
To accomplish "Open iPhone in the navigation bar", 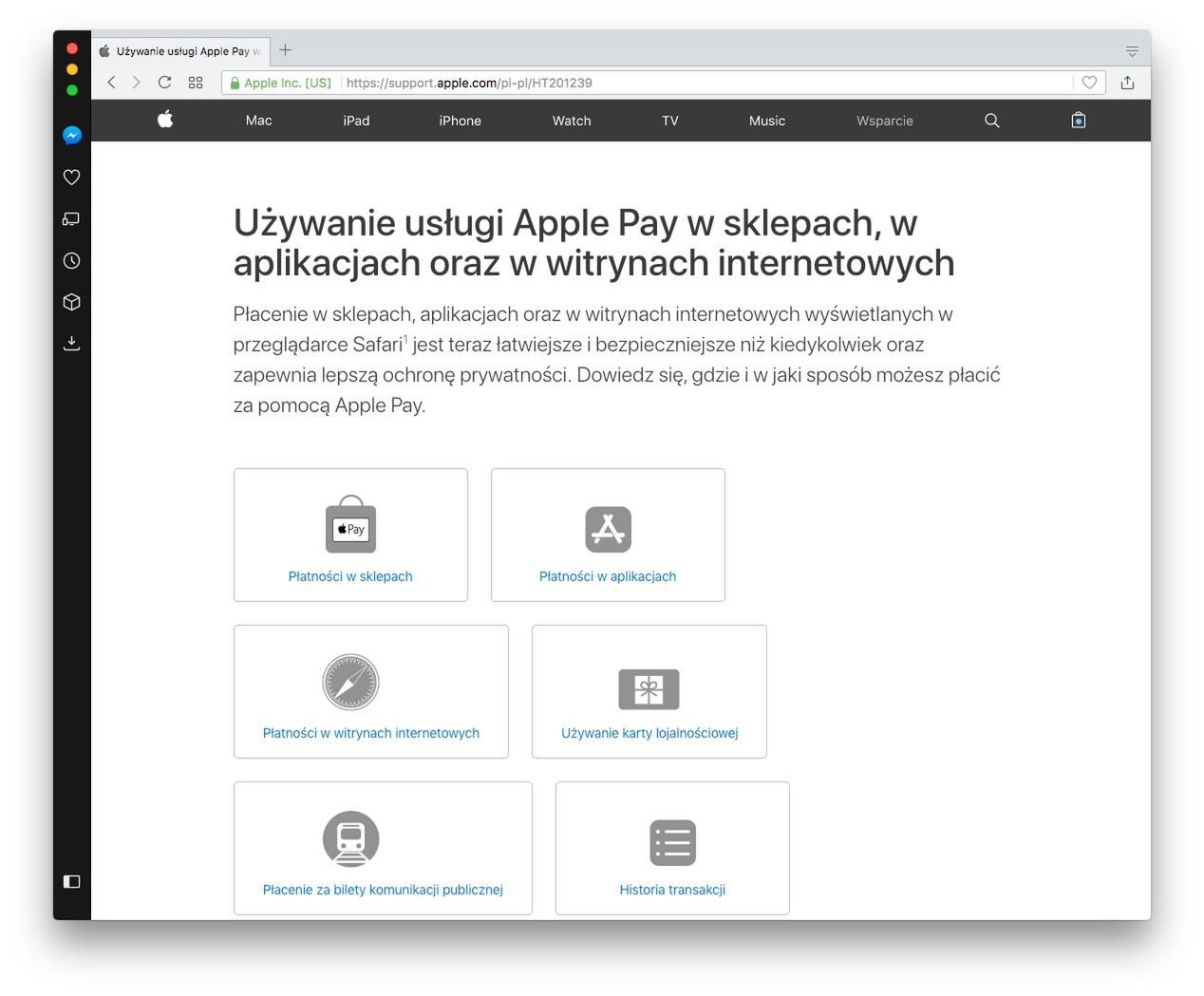I will [x=460, y=121].
